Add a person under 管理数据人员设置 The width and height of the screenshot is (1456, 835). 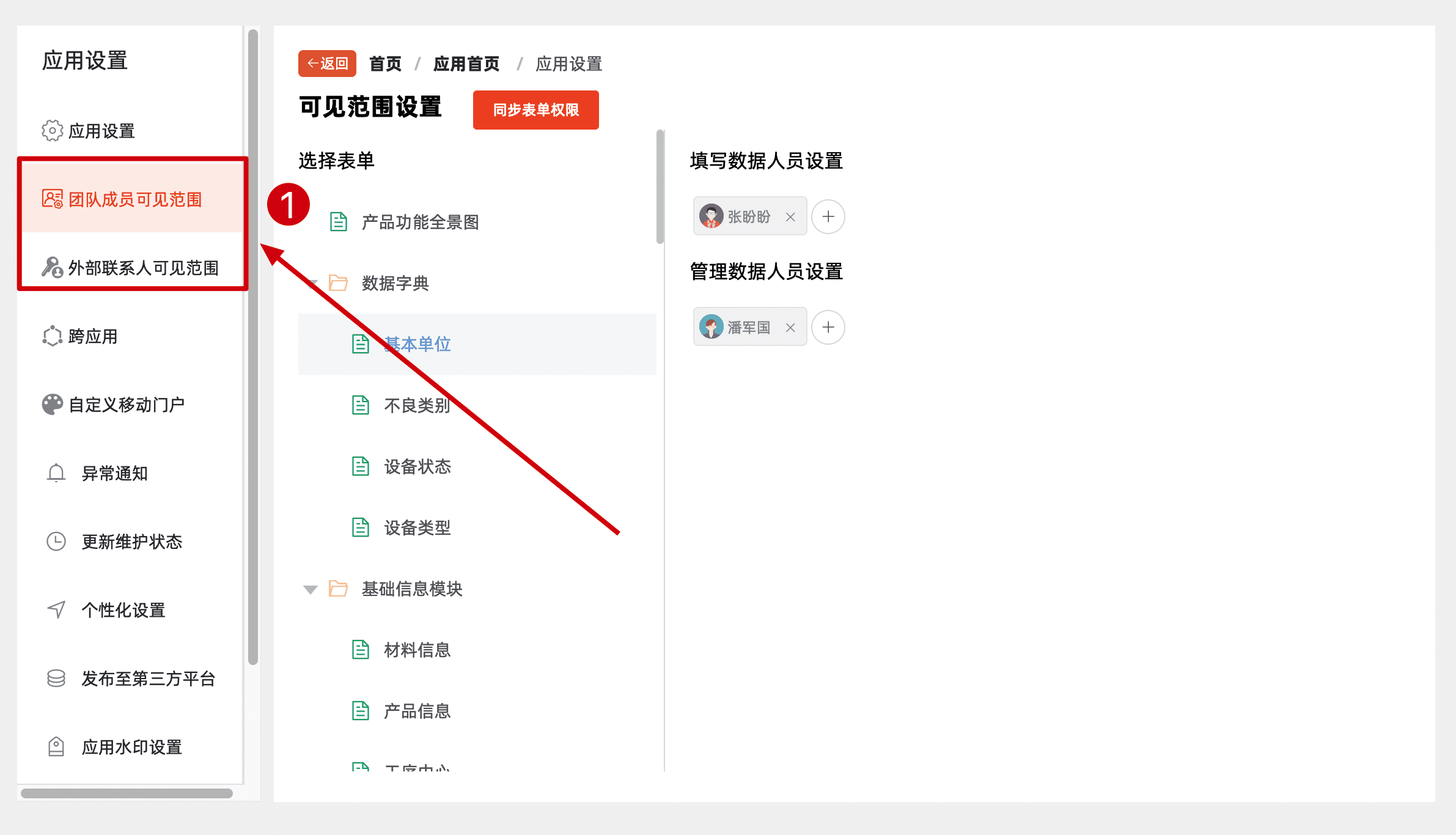tap(828, 327)
